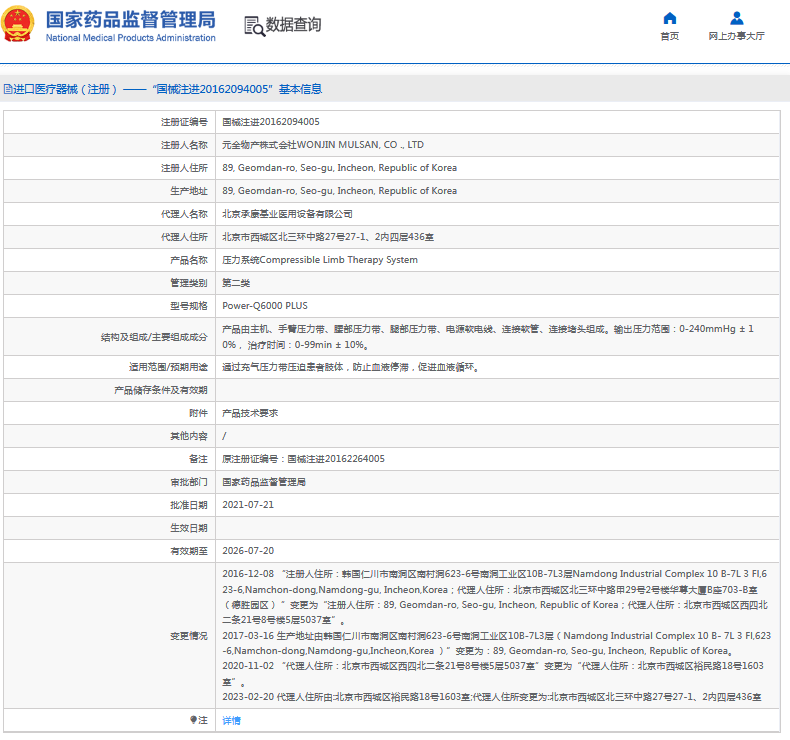
Task: Select approving department 国家药品监督管理局 cell
Action: [264, 482]
